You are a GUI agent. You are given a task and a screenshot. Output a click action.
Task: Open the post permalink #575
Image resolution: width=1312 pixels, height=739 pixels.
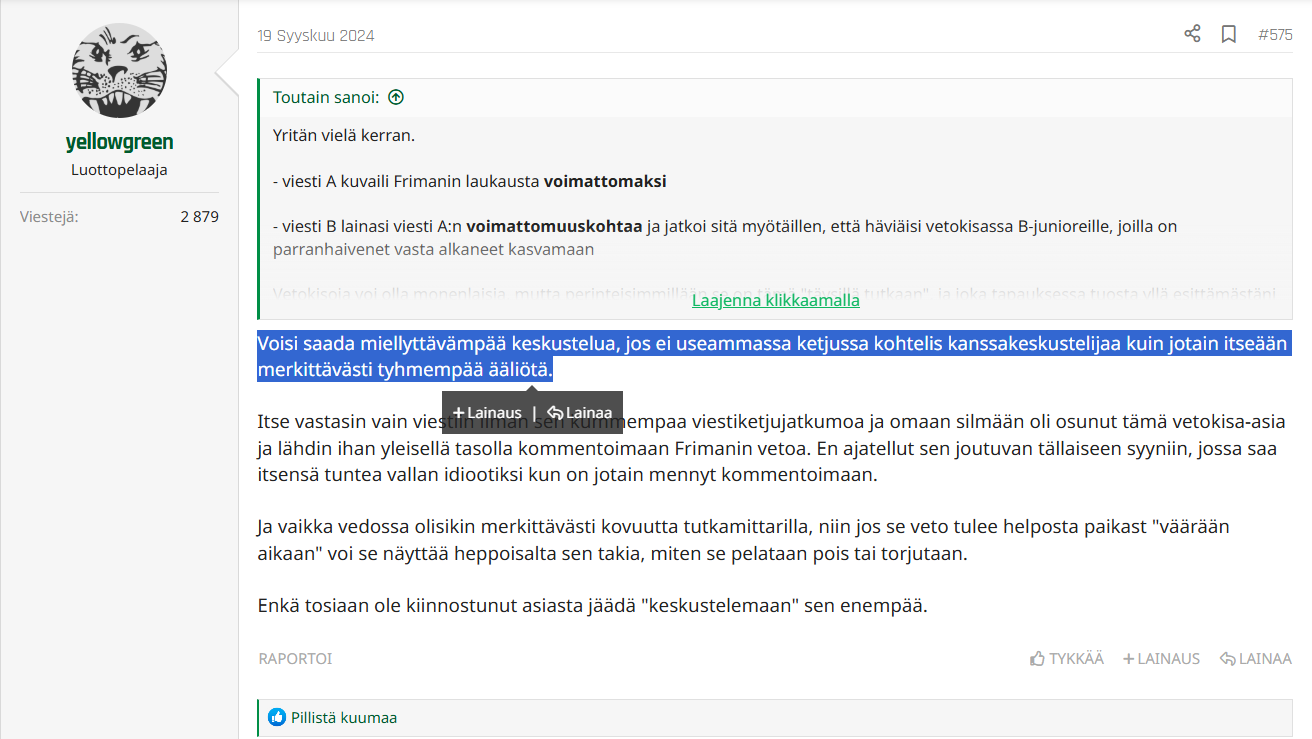pos(1275,35)
